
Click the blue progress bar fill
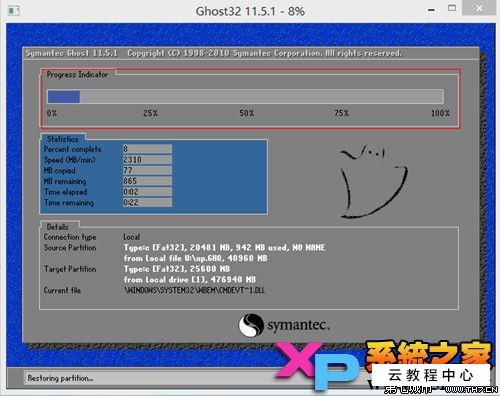tap(64, 97)
